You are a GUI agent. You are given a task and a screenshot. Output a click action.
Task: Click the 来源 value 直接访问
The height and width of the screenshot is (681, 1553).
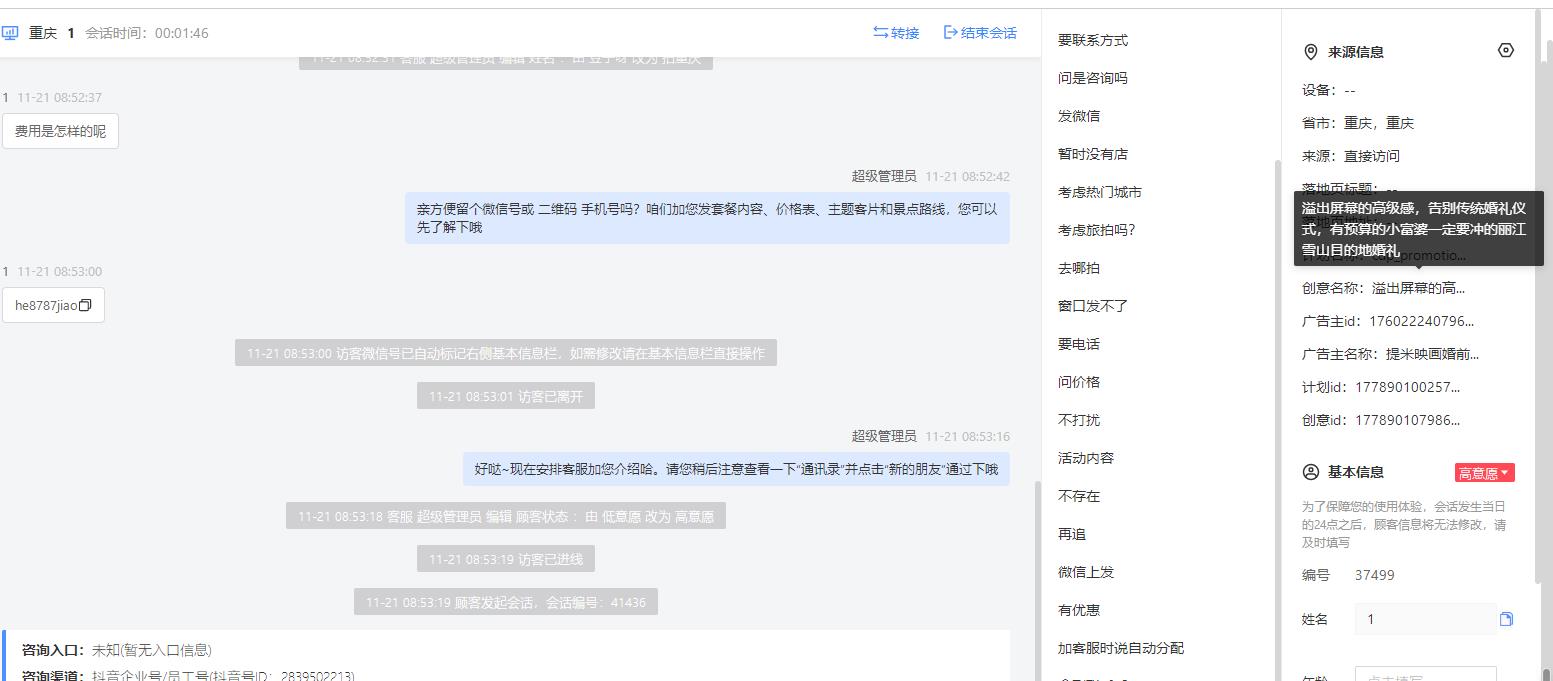(1372, 156)
